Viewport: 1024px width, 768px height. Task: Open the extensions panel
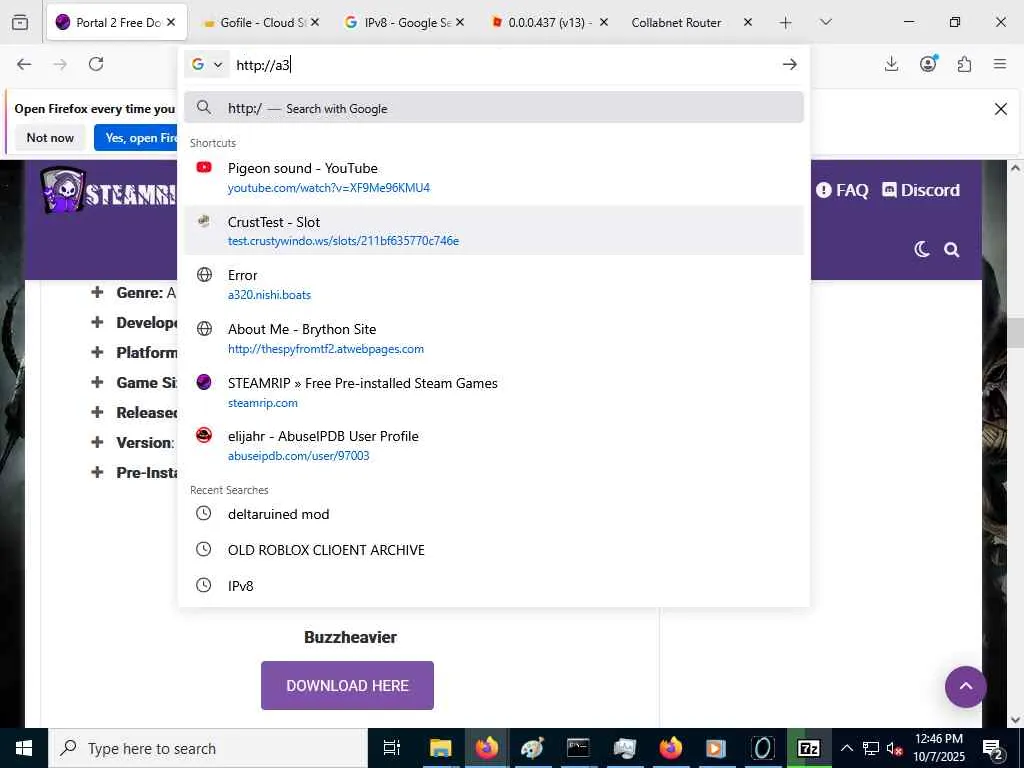(x=964, y=64)
